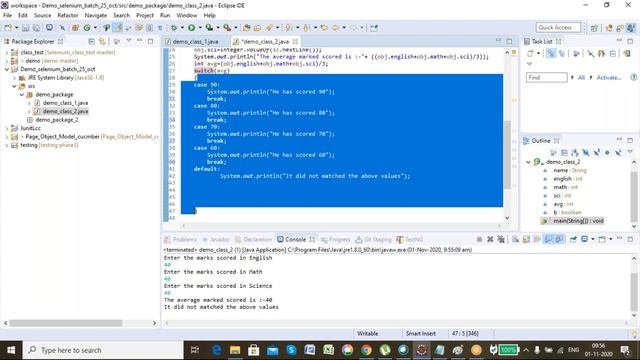This screenshot has width=640, height=360.
Task: Click the All link in Task List
Action: pos(581,77)
